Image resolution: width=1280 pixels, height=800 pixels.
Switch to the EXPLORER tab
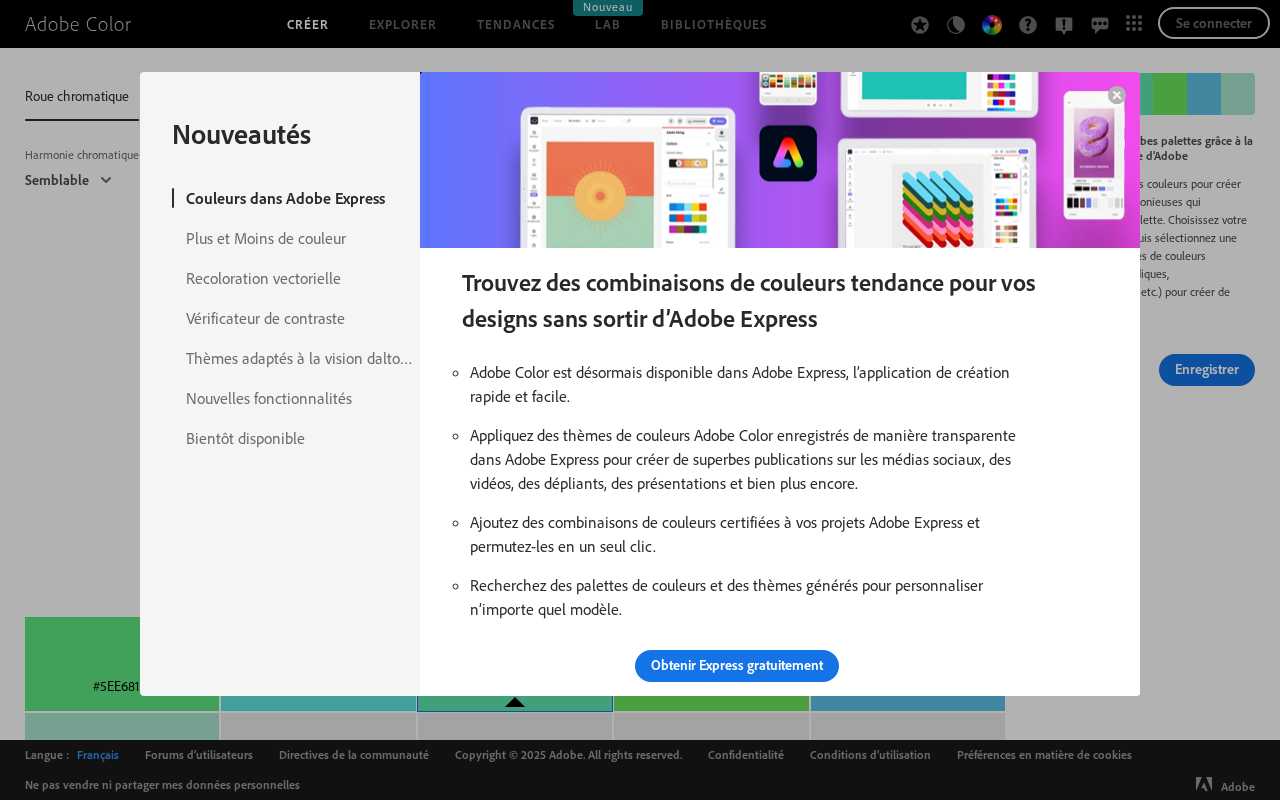point(402,24)
